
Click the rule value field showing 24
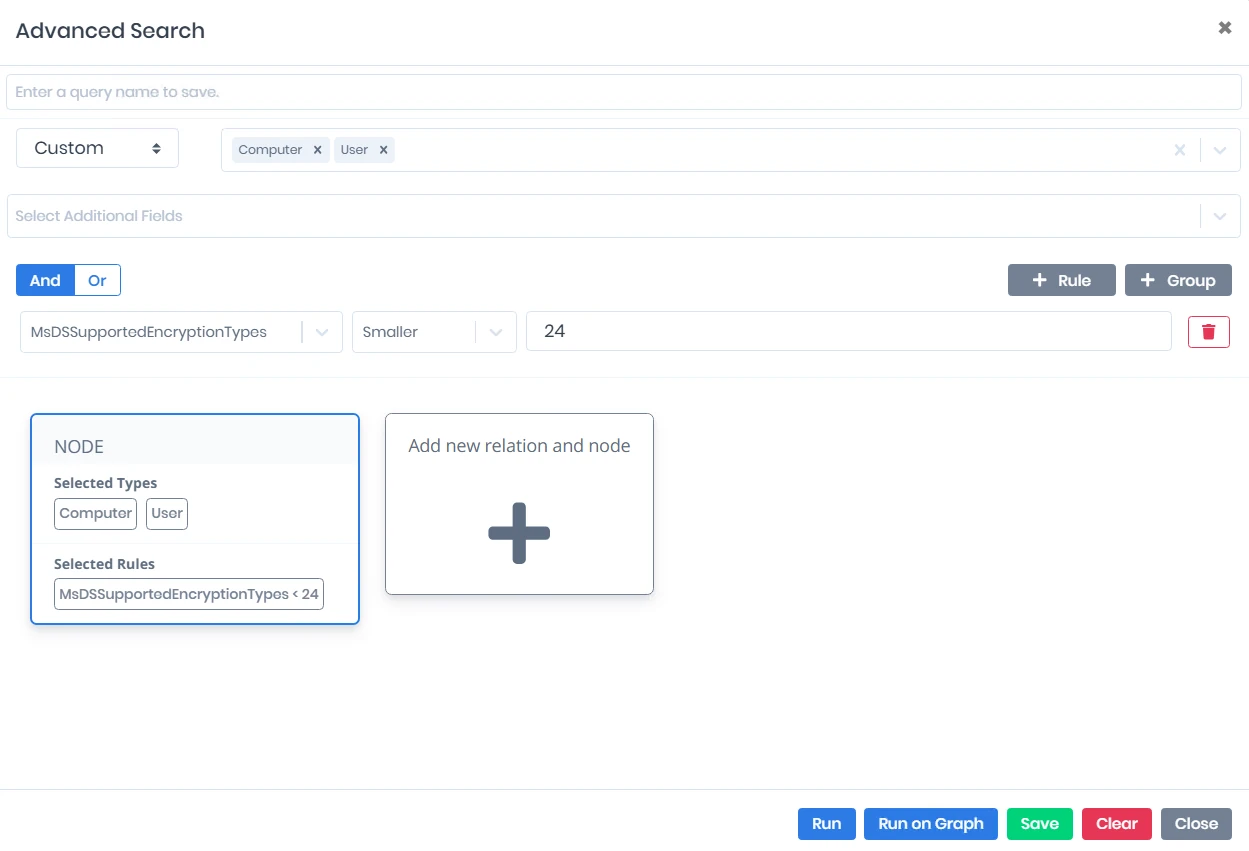point(849,331)
